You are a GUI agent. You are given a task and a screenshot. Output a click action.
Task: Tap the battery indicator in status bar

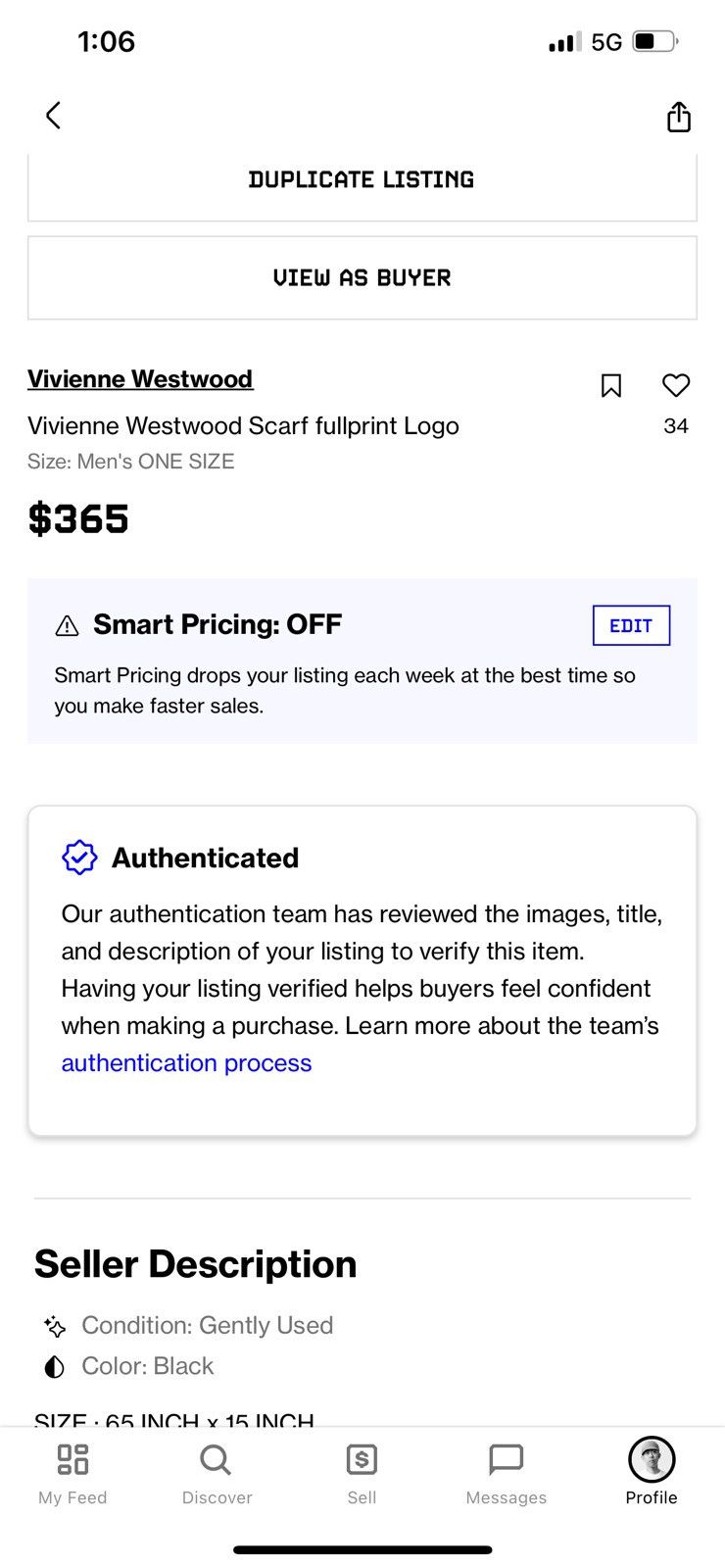tap(655, 41)
